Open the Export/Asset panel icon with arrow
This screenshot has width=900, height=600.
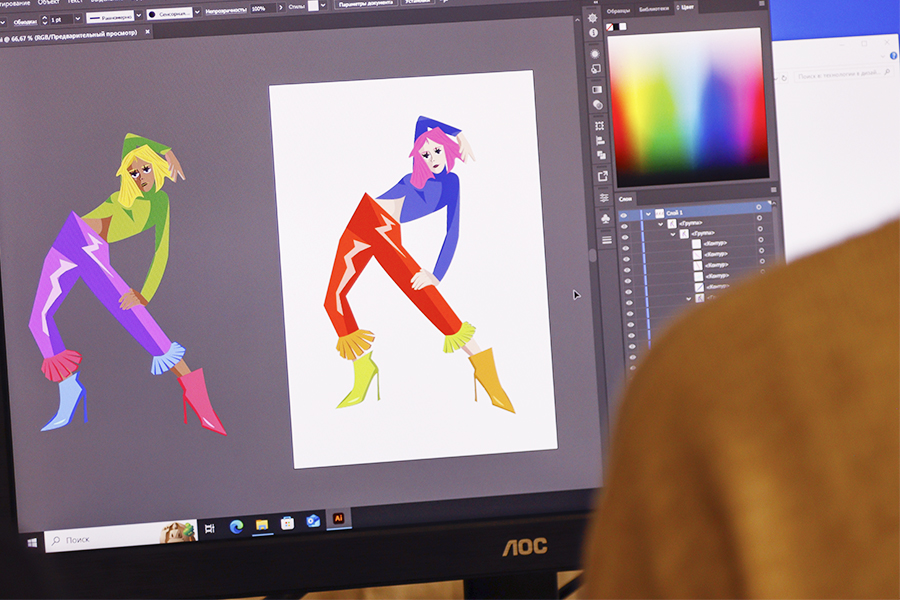602,176
